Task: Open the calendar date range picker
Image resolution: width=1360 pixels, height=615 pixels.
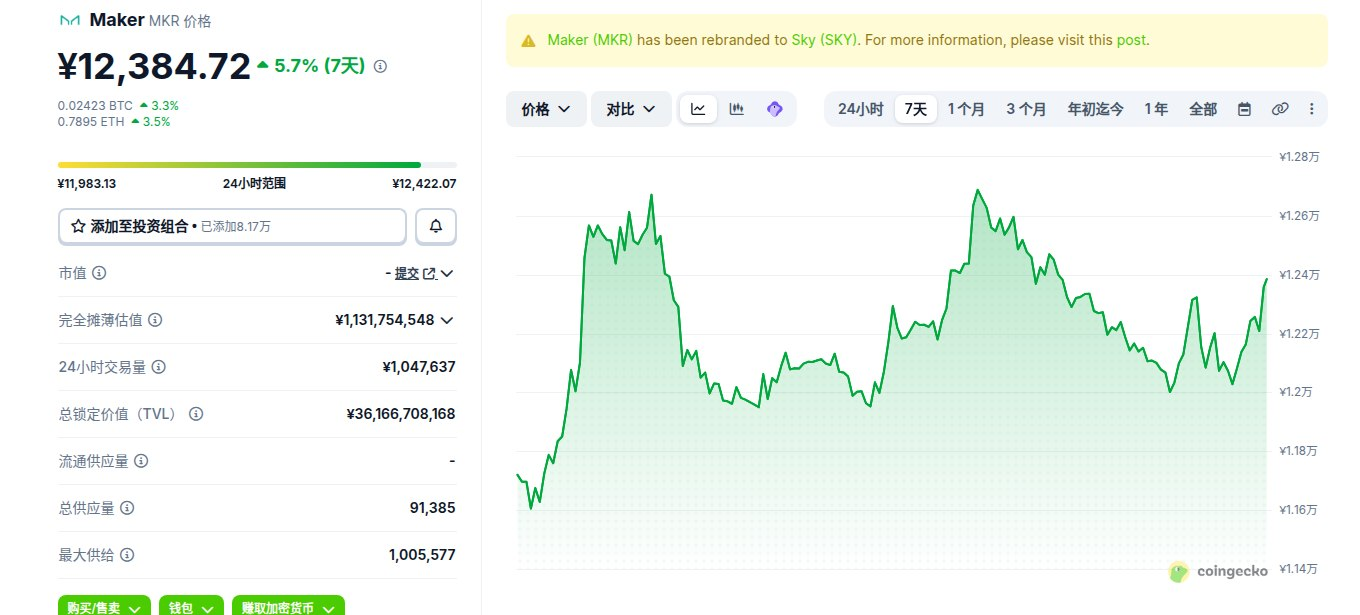Action: [x=1244, y=109]
